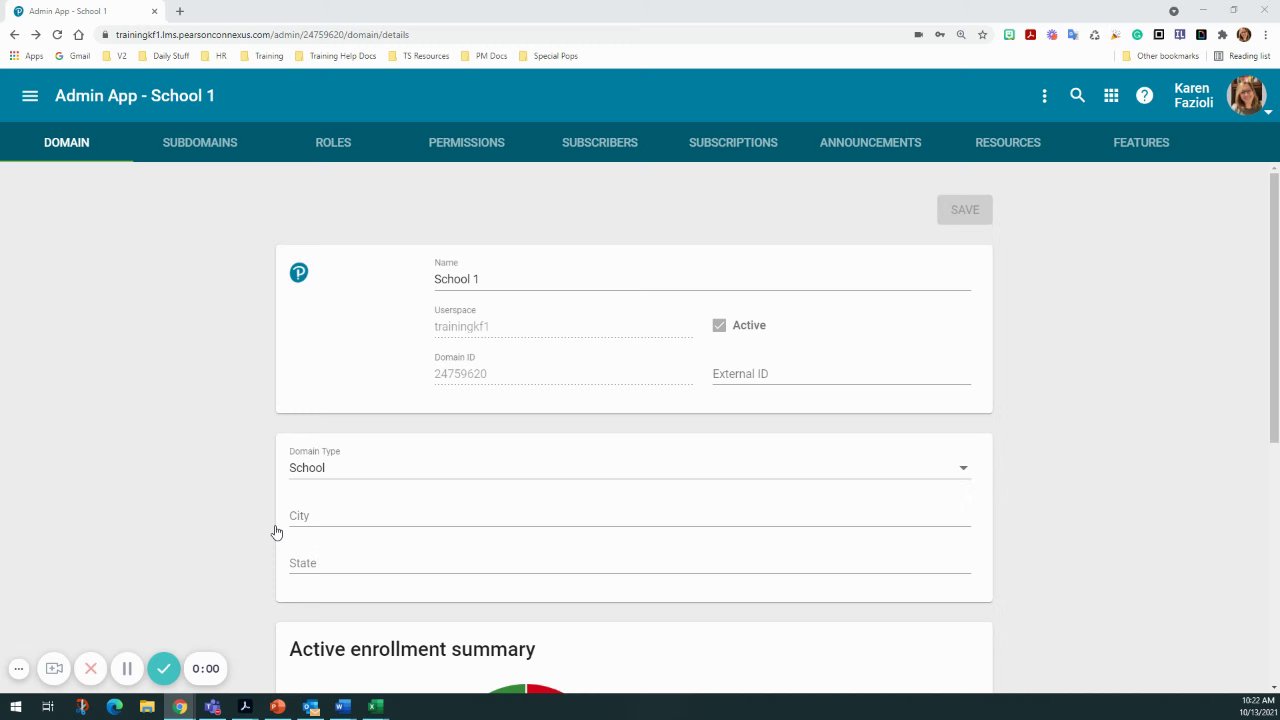Viewport: 1280px width, 720px height.
Task: Open the apps grid launcher
Action: tap(1111, 96)
